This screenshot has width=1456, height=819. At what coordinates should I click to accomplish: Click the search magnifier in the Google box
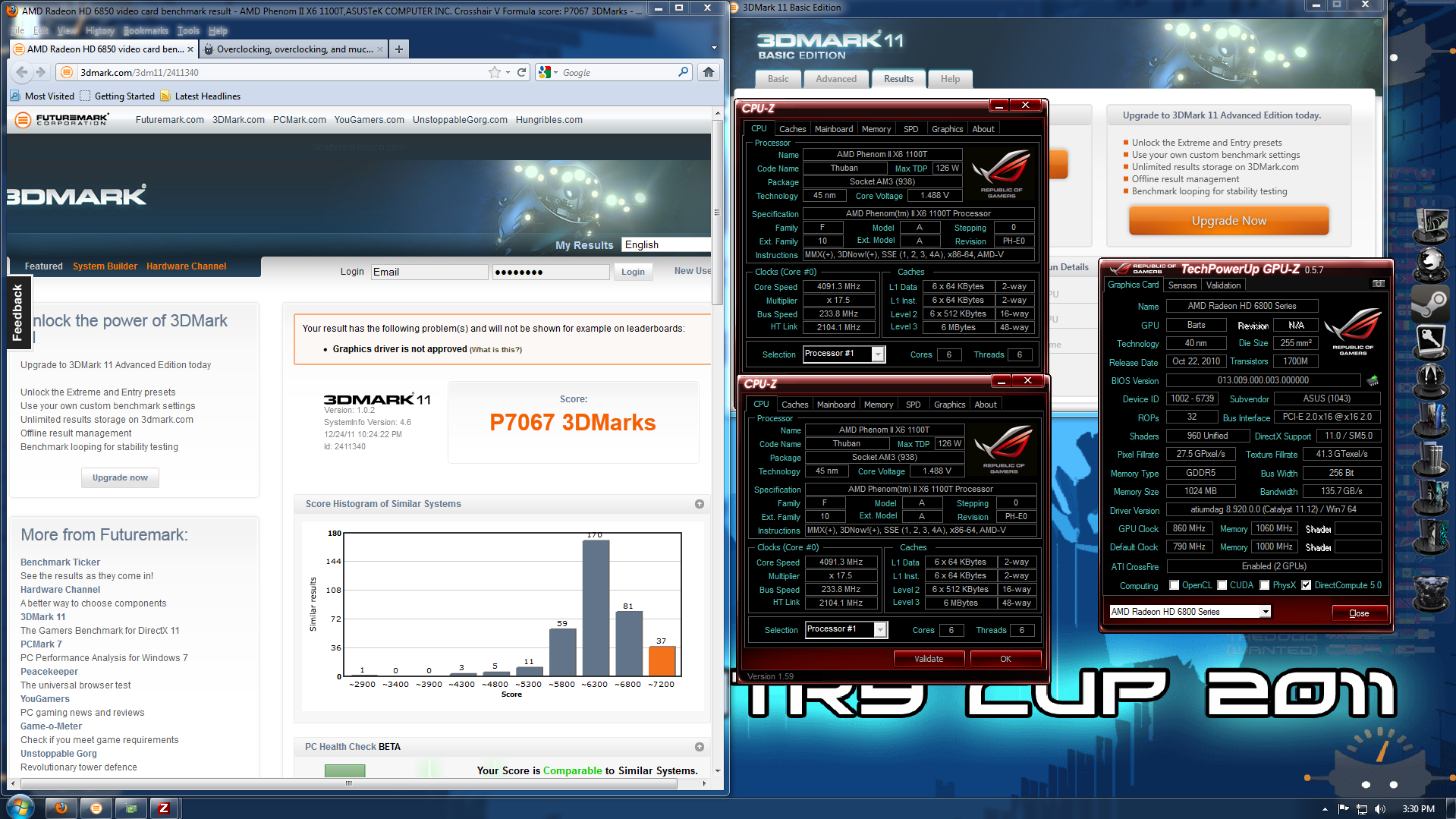click(x=684, y=72)
